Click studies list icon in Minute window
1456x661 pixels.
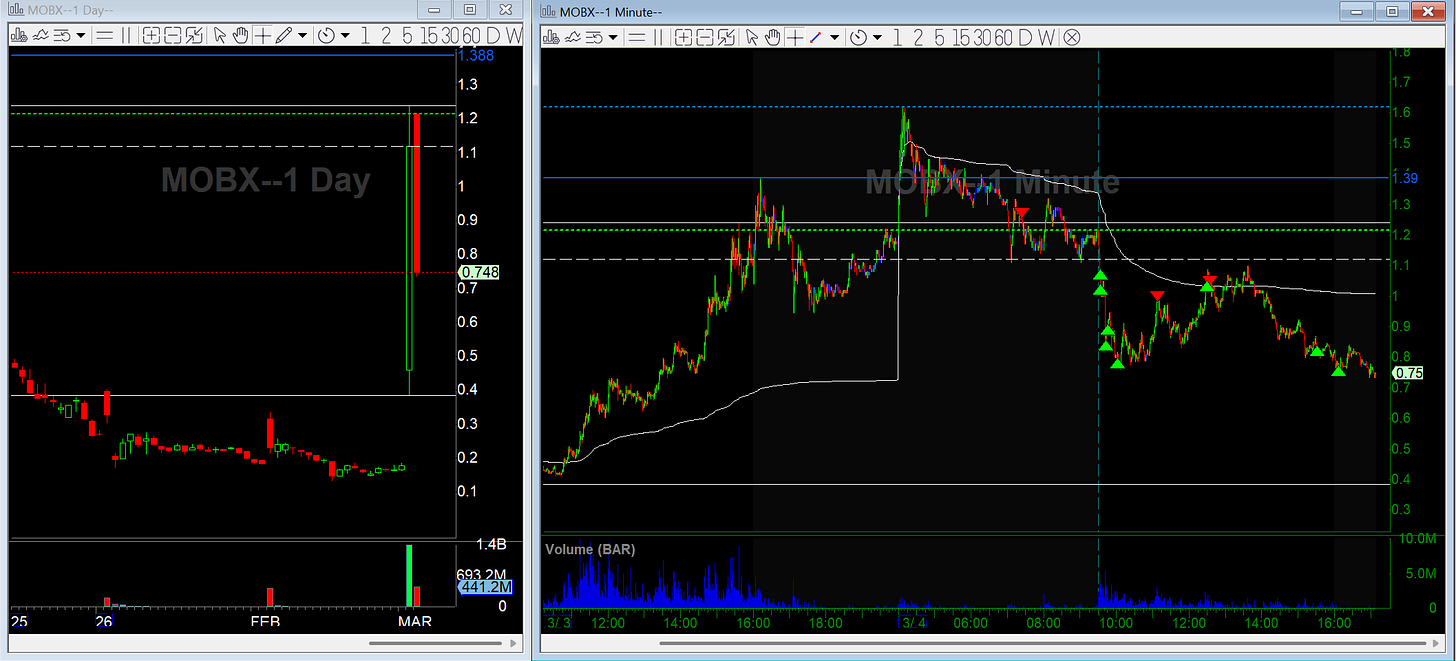(x=595, y=37)
